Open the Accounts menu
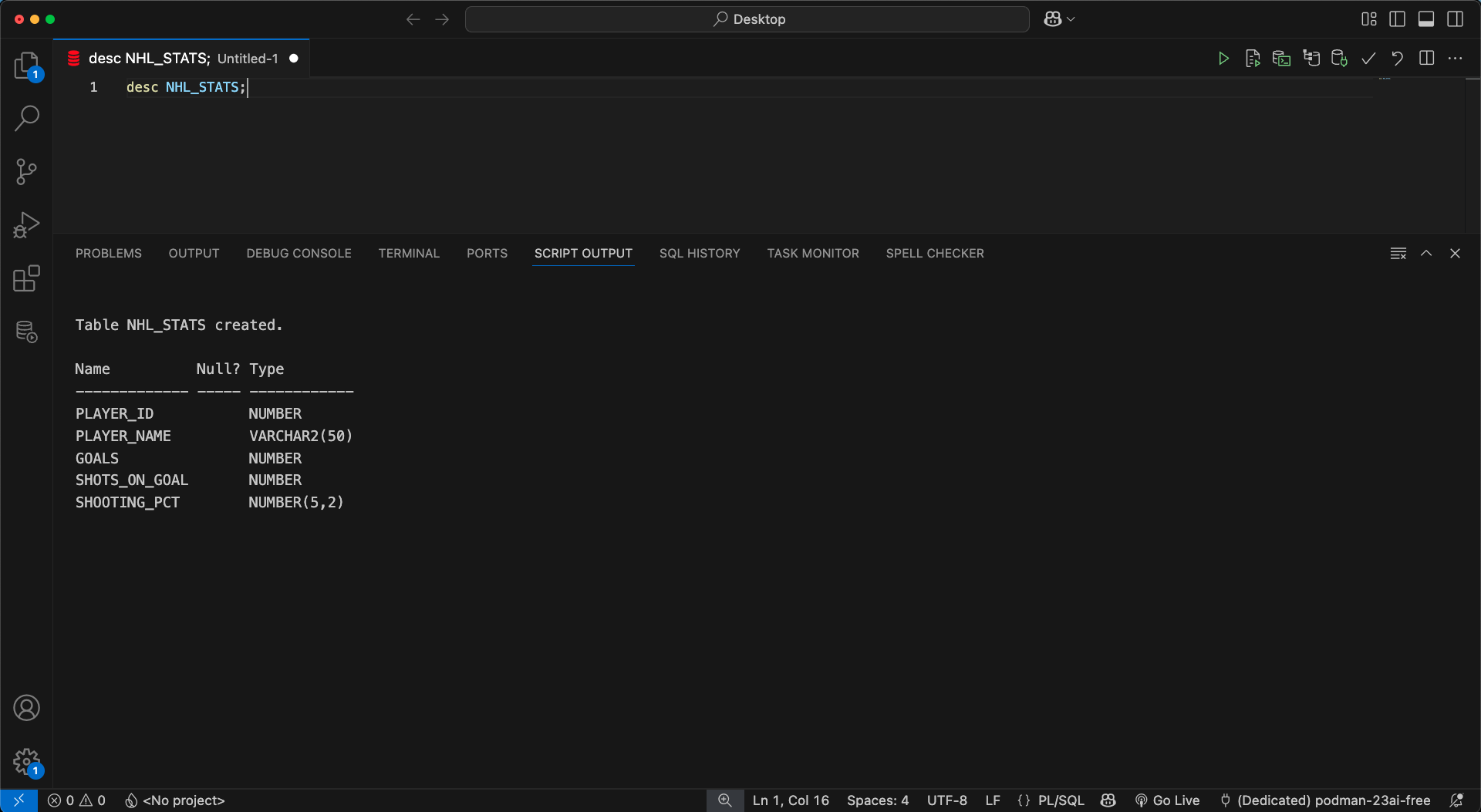The image size is (1481, 812). pos(27,708)
